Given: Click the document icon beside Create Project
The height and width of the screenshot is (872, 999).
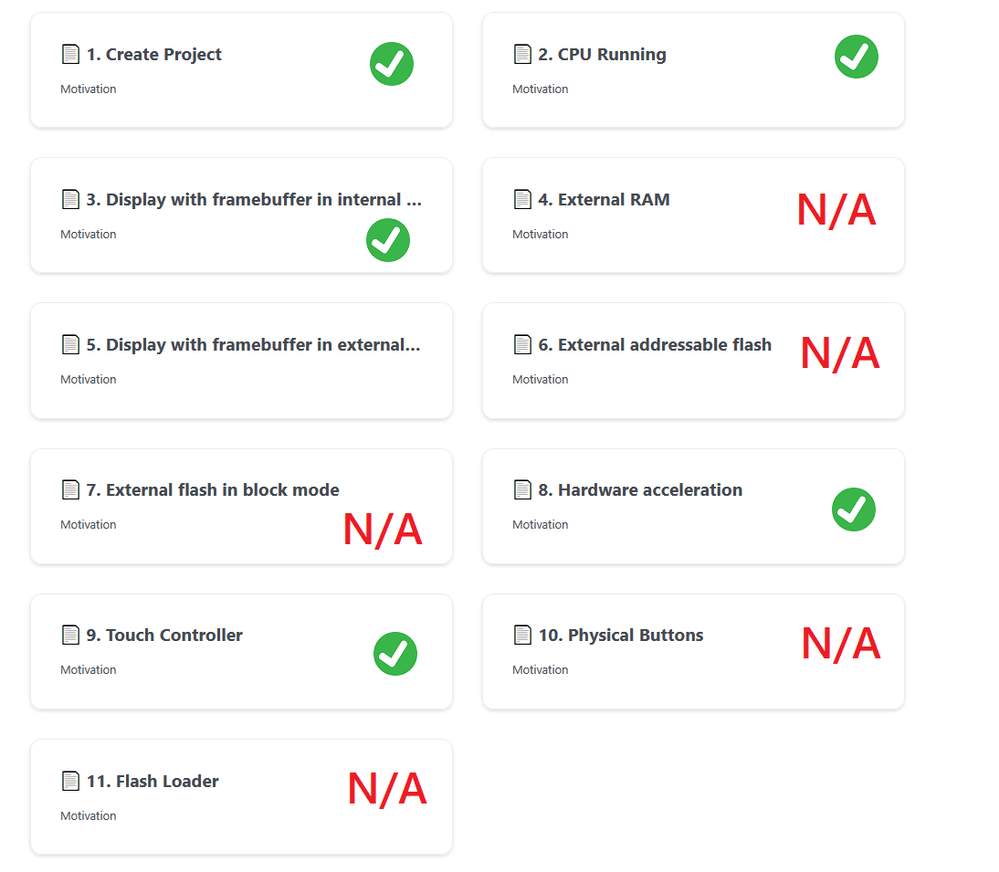Looking at the screenshot, I should (70, 54).
